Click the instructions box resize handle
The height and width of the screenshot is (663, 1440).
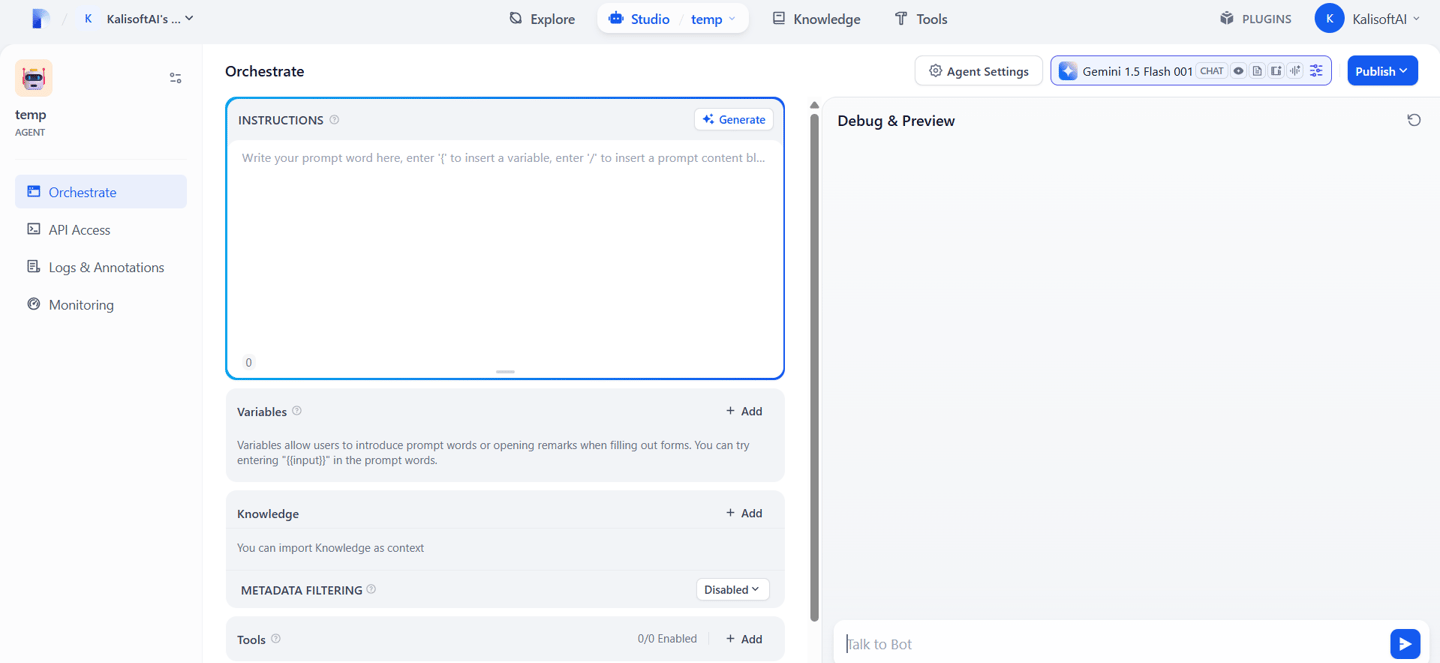click(x=505, y=372)
